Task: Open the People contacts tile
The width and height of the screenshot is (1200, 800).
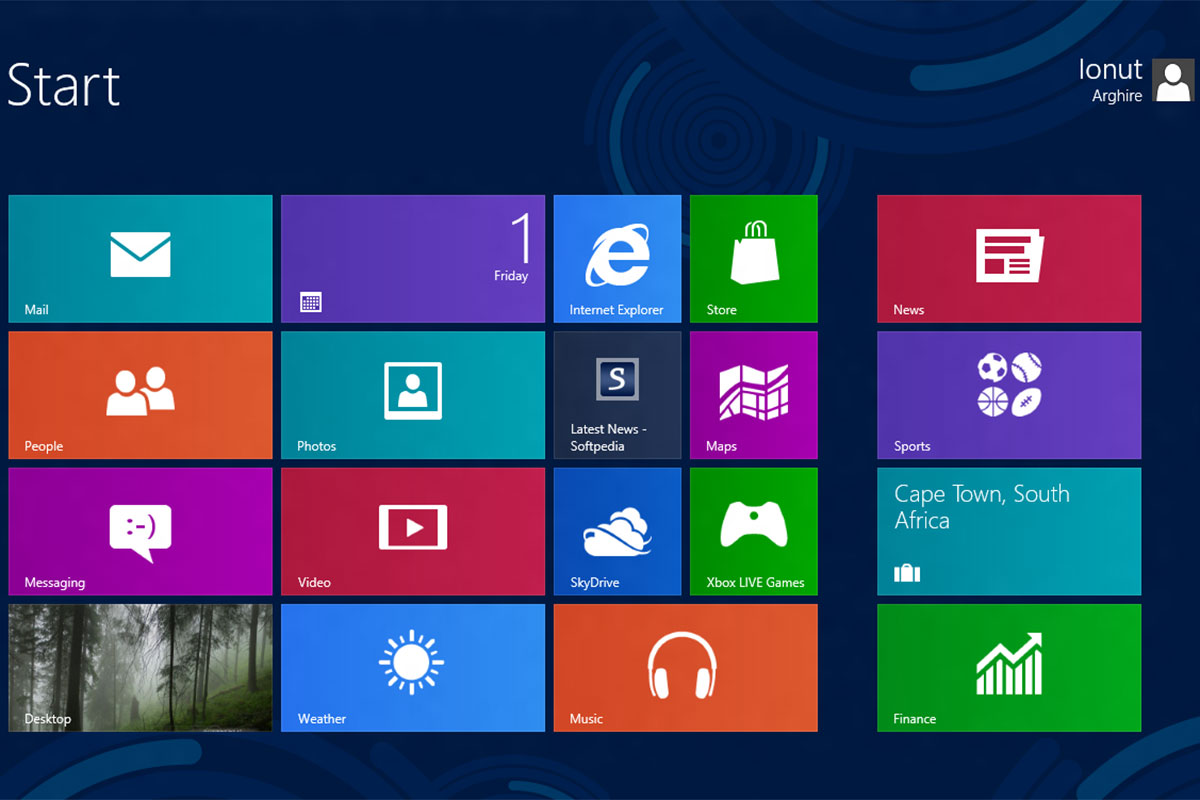Action: pos(140,395)
